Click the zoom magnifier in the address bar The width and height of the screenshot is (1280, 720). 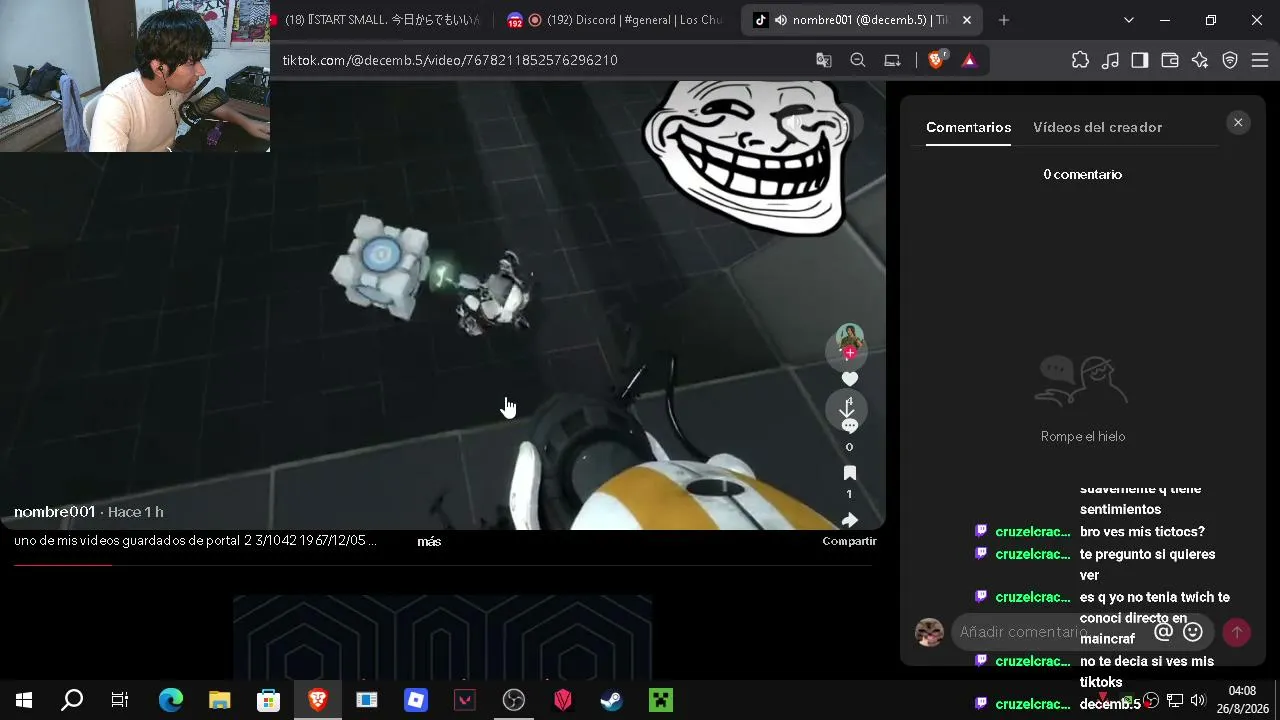(x=858, y=60)
